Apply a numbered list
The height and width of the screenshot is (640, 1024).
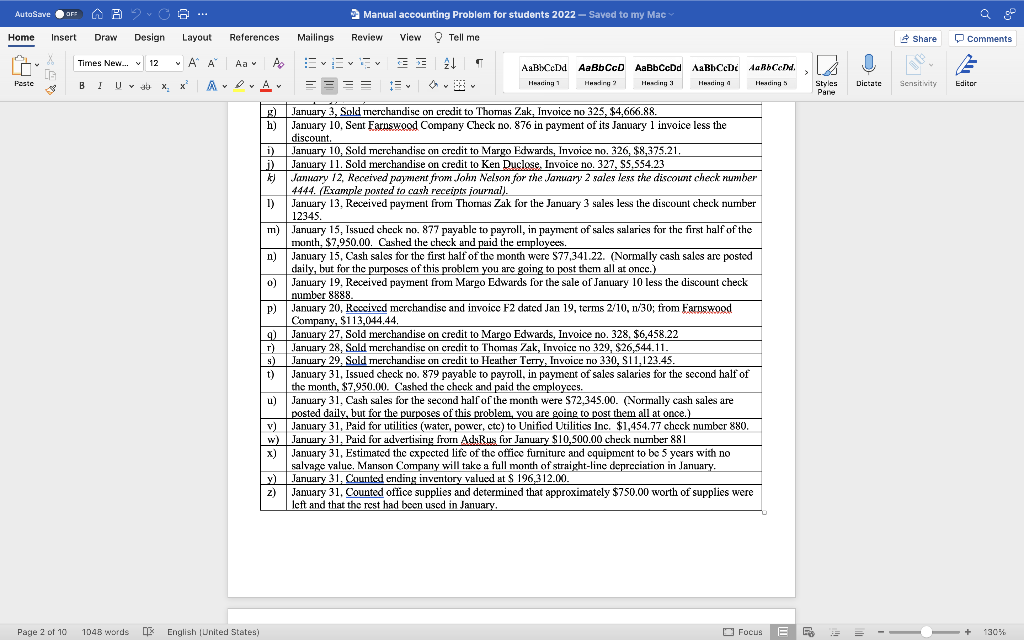point(338,63)
